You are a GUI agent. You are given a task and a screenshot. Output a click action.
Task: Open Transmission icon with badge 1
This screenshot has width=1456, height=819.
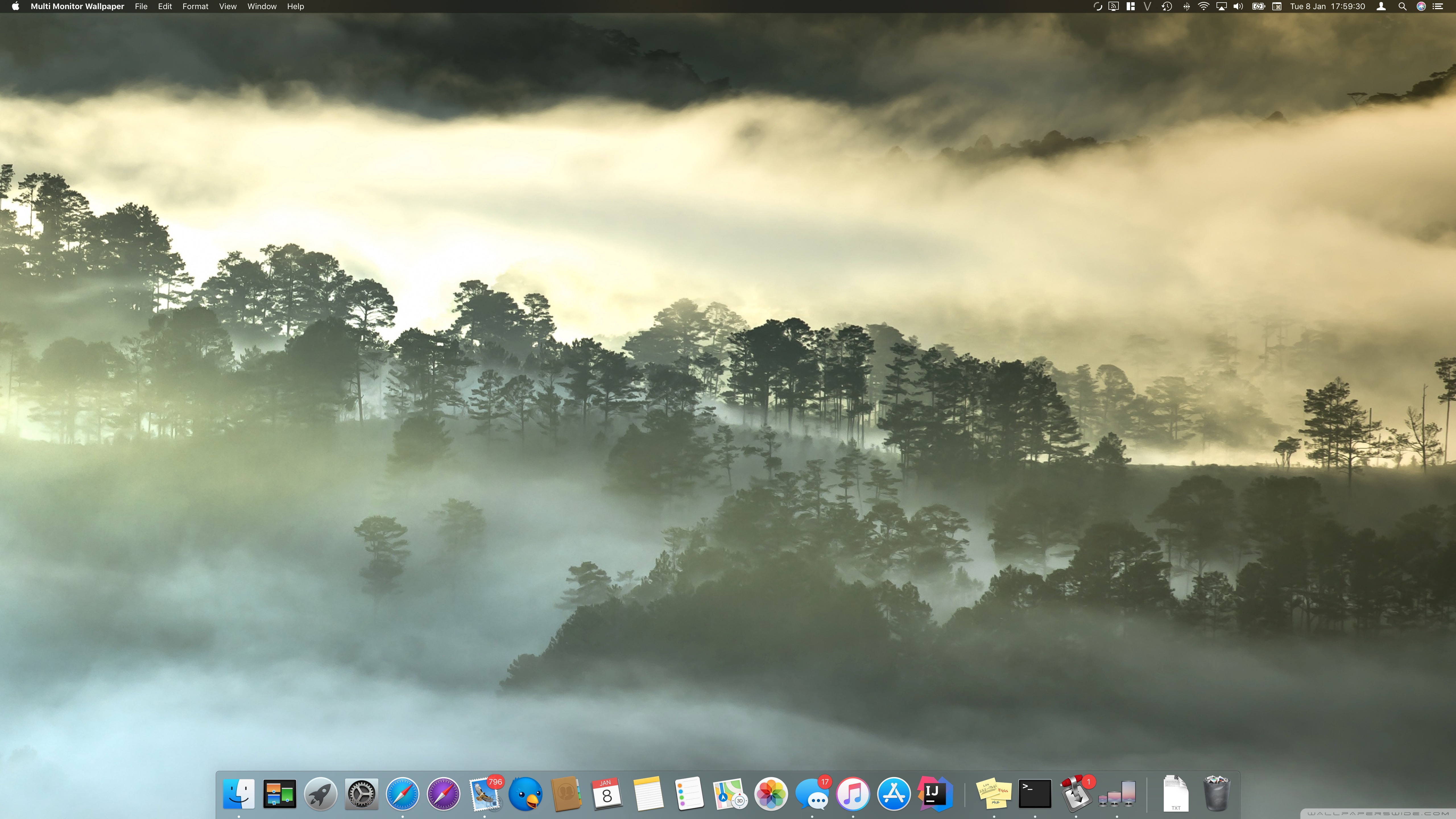[1077, 794]
